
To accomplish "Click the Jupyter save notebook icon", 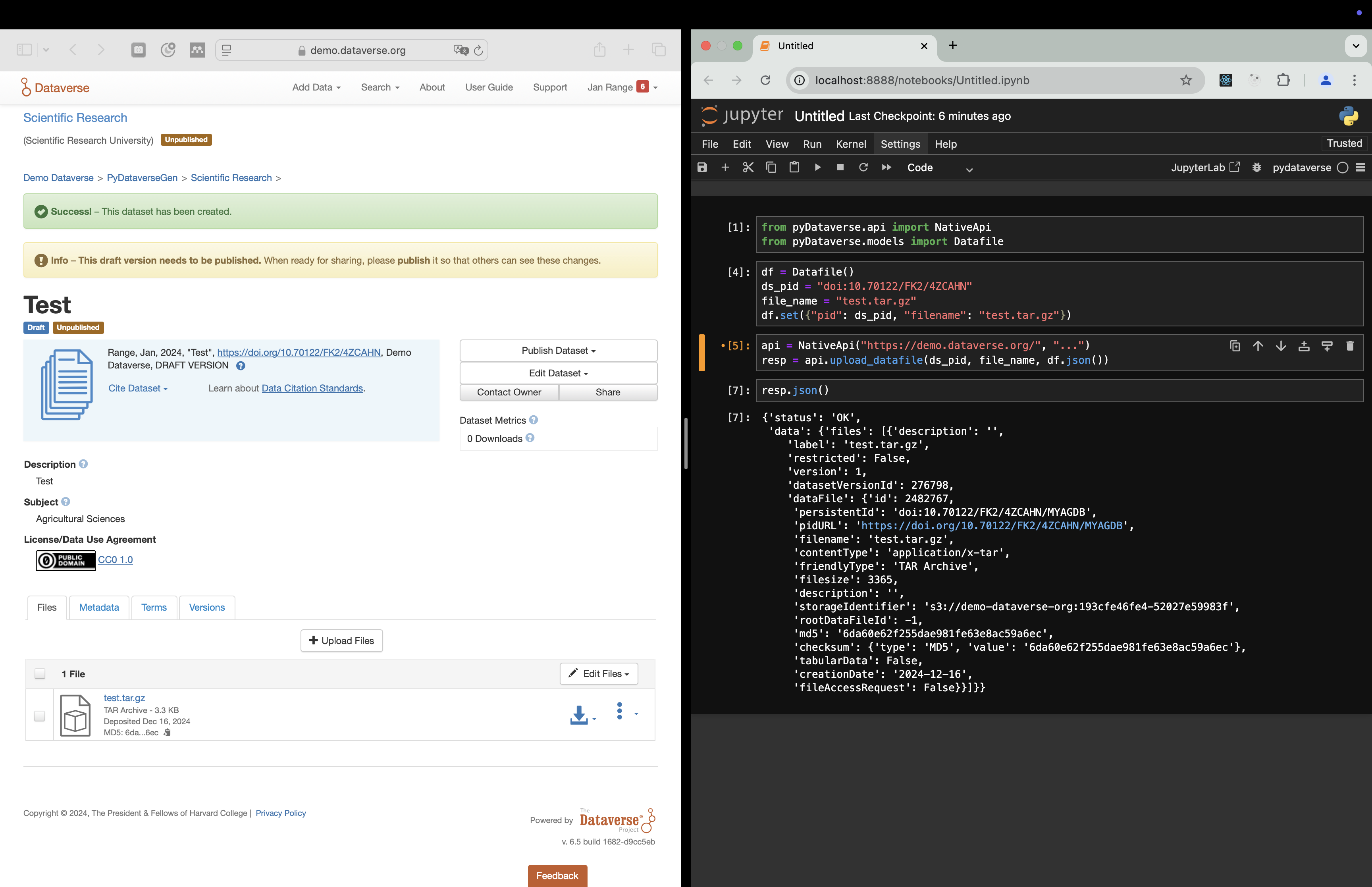I will coord(702,168).
